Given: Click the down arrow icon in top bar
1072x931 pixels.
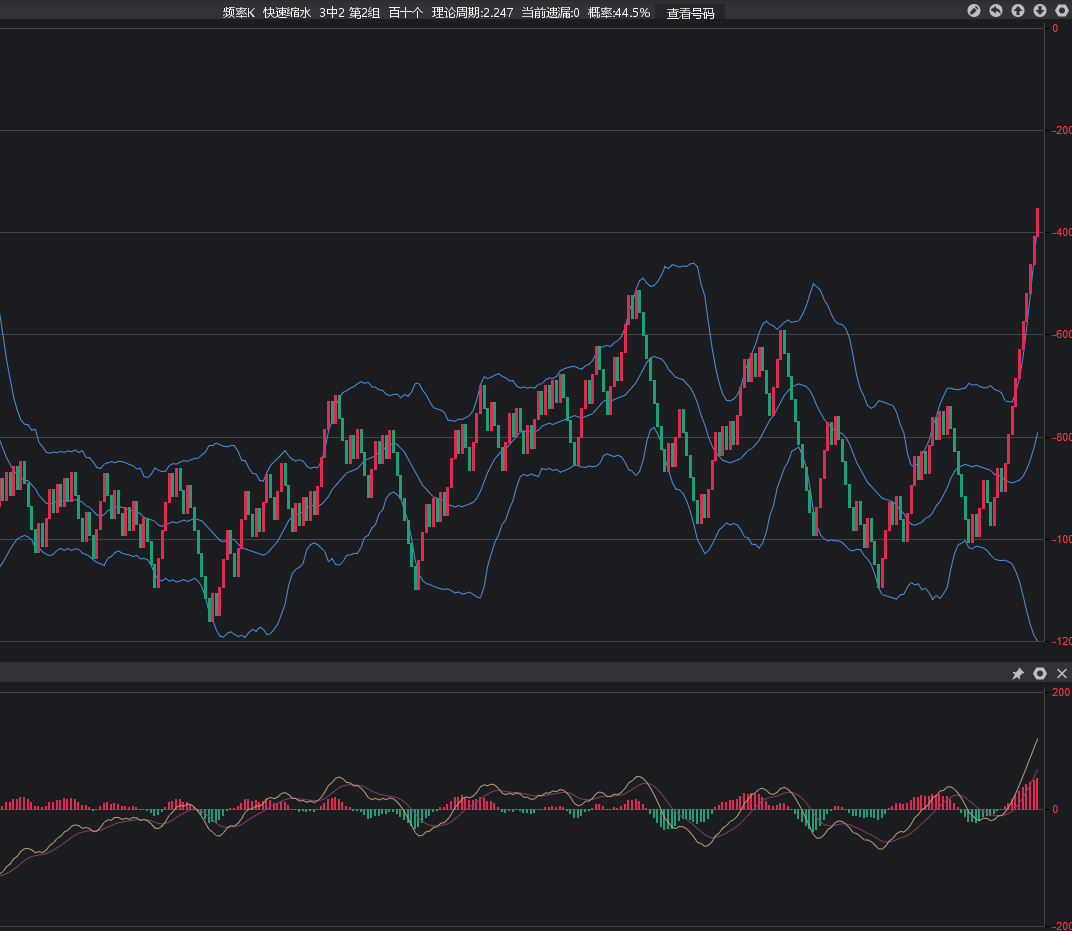Looking at the screenshot, I should [1039, 11].
